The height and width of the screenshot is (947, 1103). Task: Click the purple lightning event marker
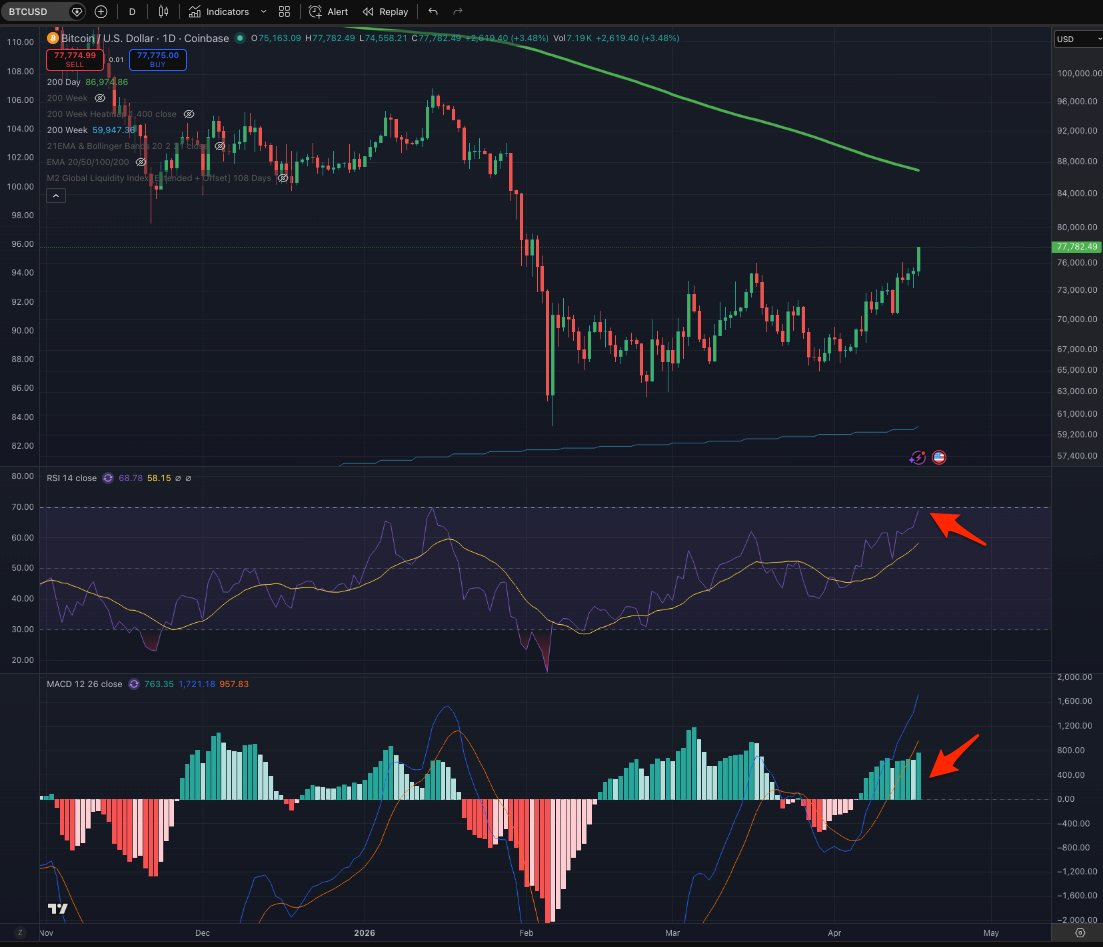coord(917,457)
